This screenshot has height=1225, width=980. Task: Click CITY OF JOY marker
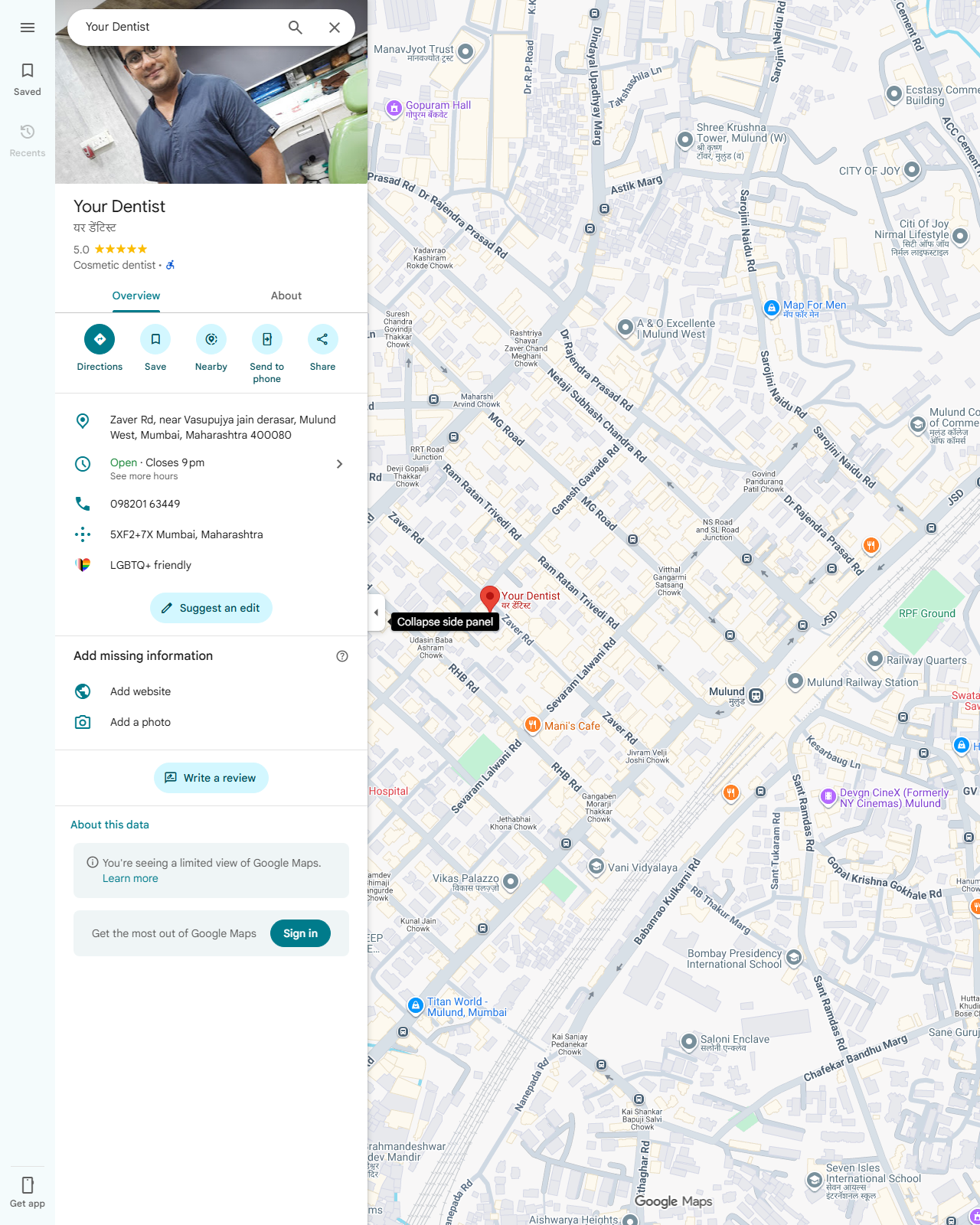pyautogui.click(x=912, y=169)
